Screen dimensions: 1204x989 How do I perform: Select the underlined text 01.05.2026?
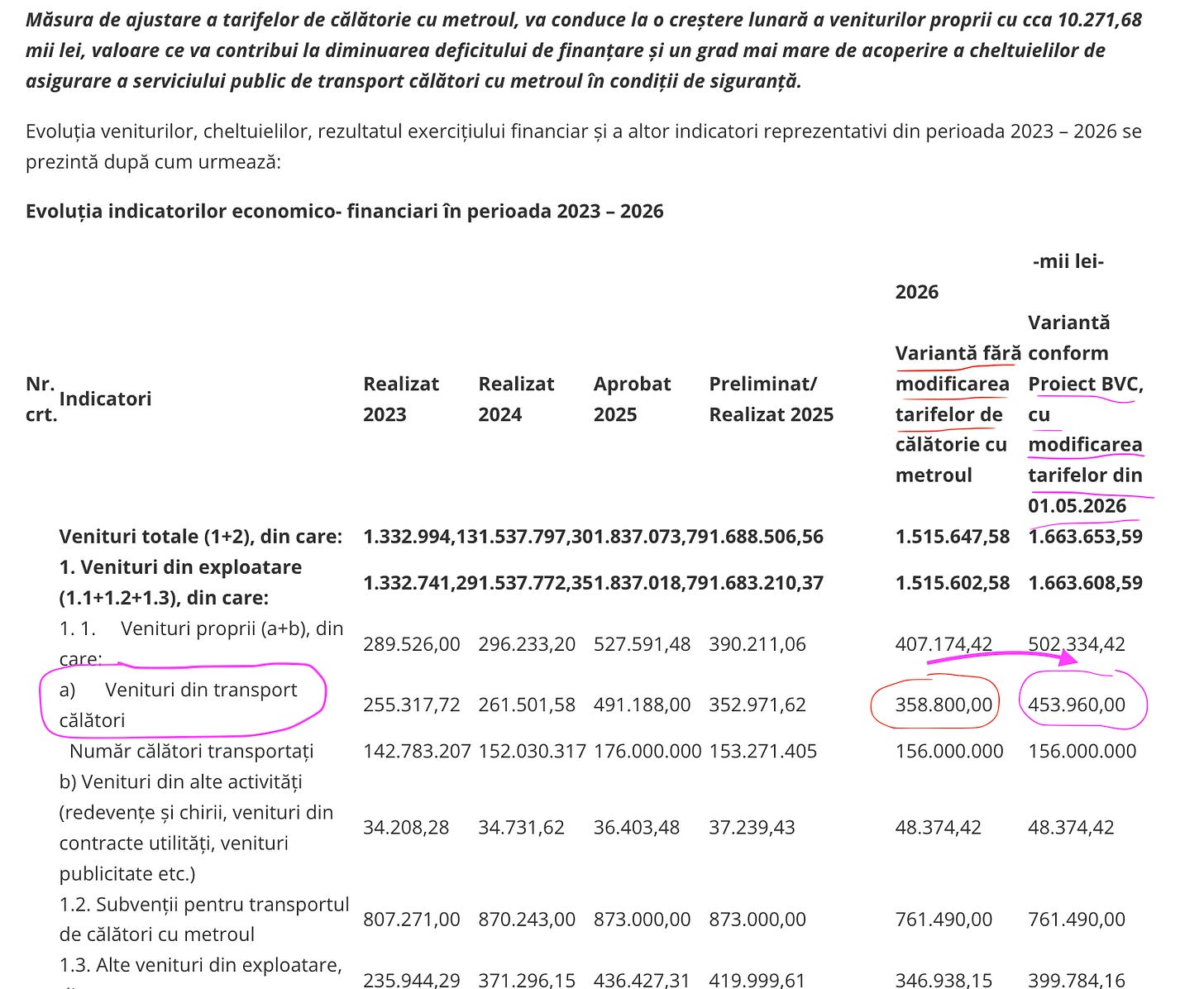1075,505
